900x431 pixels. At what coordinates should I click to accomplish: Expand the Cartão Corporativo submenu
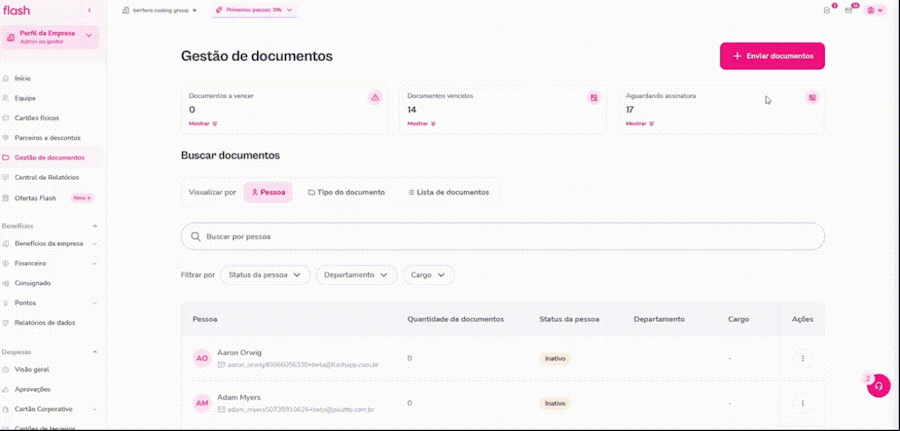pyautogui.click(x=95, y=409)
